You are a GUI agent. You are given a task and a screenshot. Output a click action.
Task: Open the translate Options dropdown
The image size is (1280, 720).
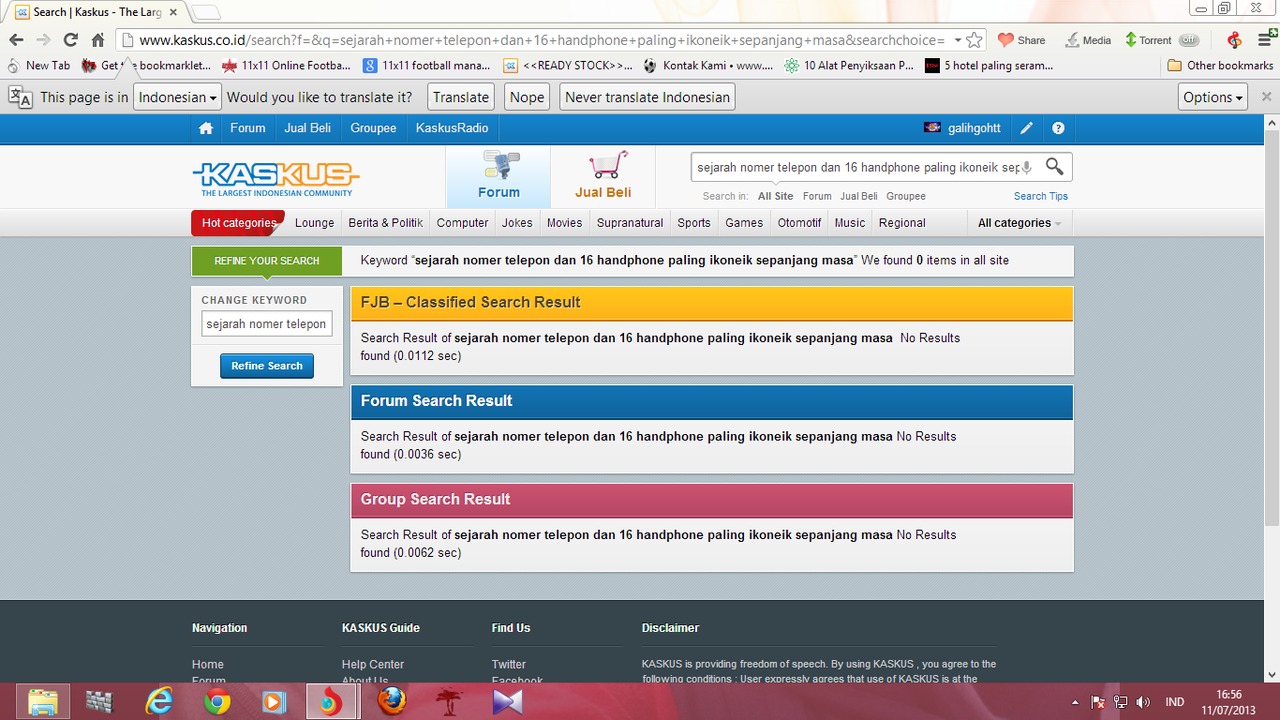pos(1213,97)
